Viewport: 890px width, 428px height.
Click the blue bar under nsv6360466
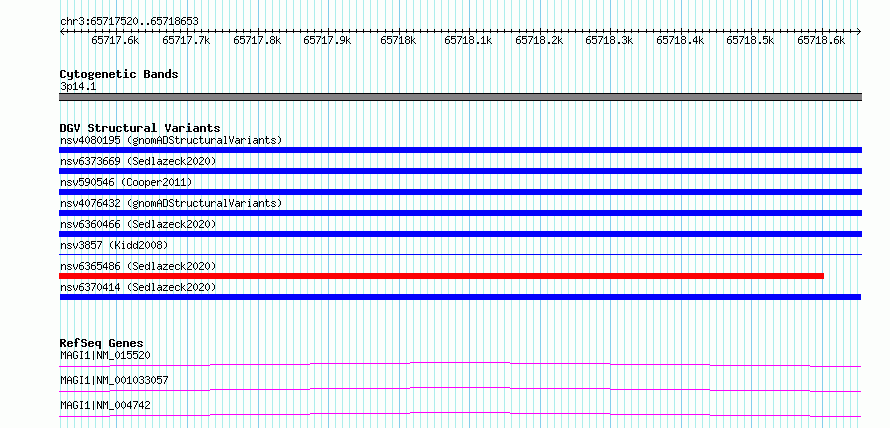pos(460,234)
